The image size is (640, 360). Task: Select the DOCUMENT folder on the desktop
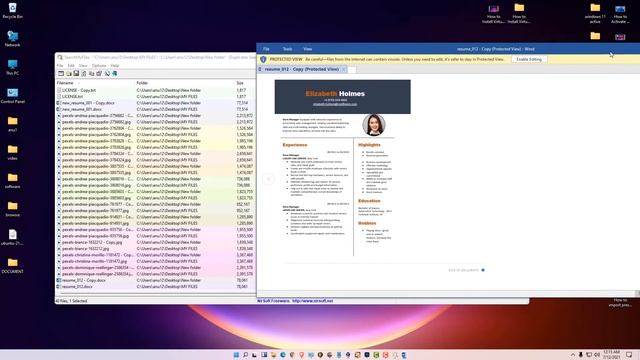12,265
